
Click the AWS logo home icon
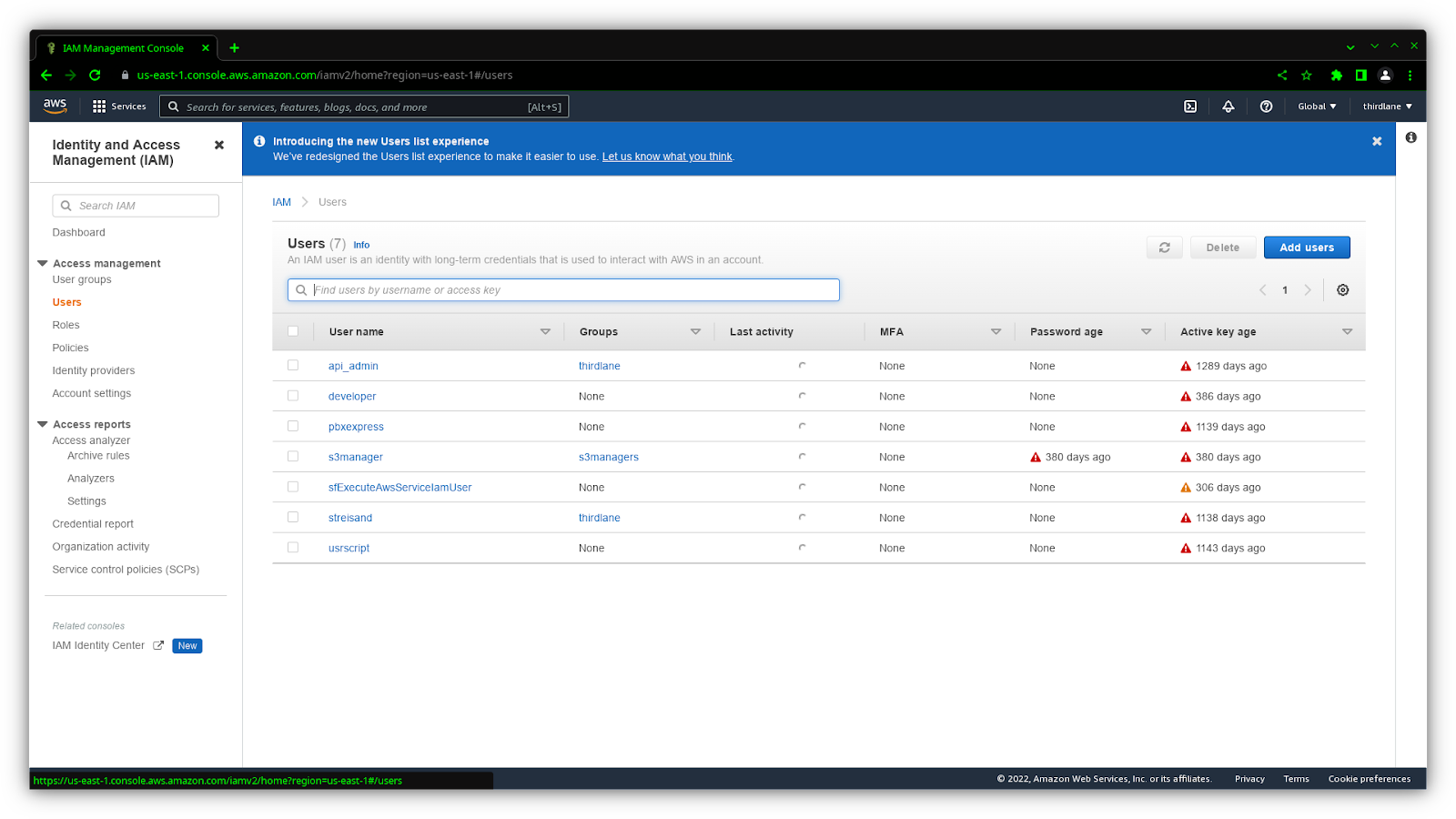(x=55, y=106)
